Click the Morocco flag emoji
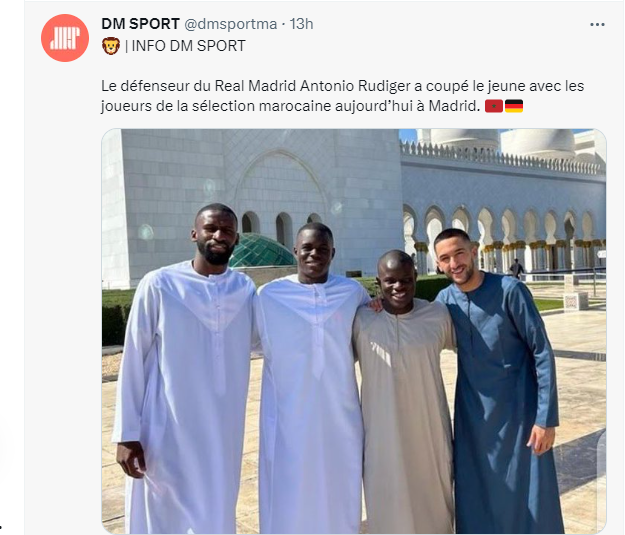Screen dimensions: 625x535 point(494,106)
